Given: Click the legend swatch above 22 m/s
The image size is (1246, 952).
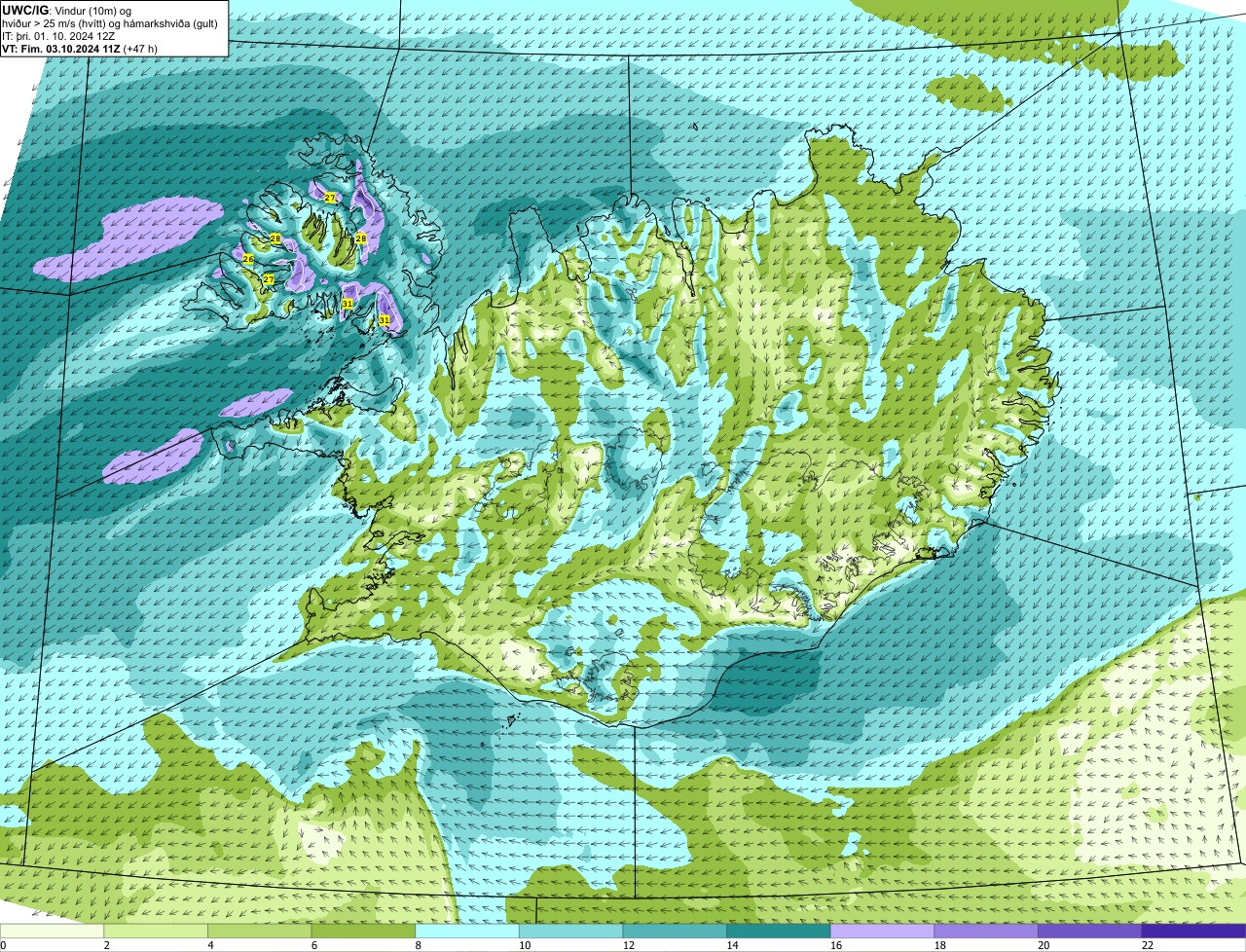Looking at the screenshot, I should tap(1193, 931).
